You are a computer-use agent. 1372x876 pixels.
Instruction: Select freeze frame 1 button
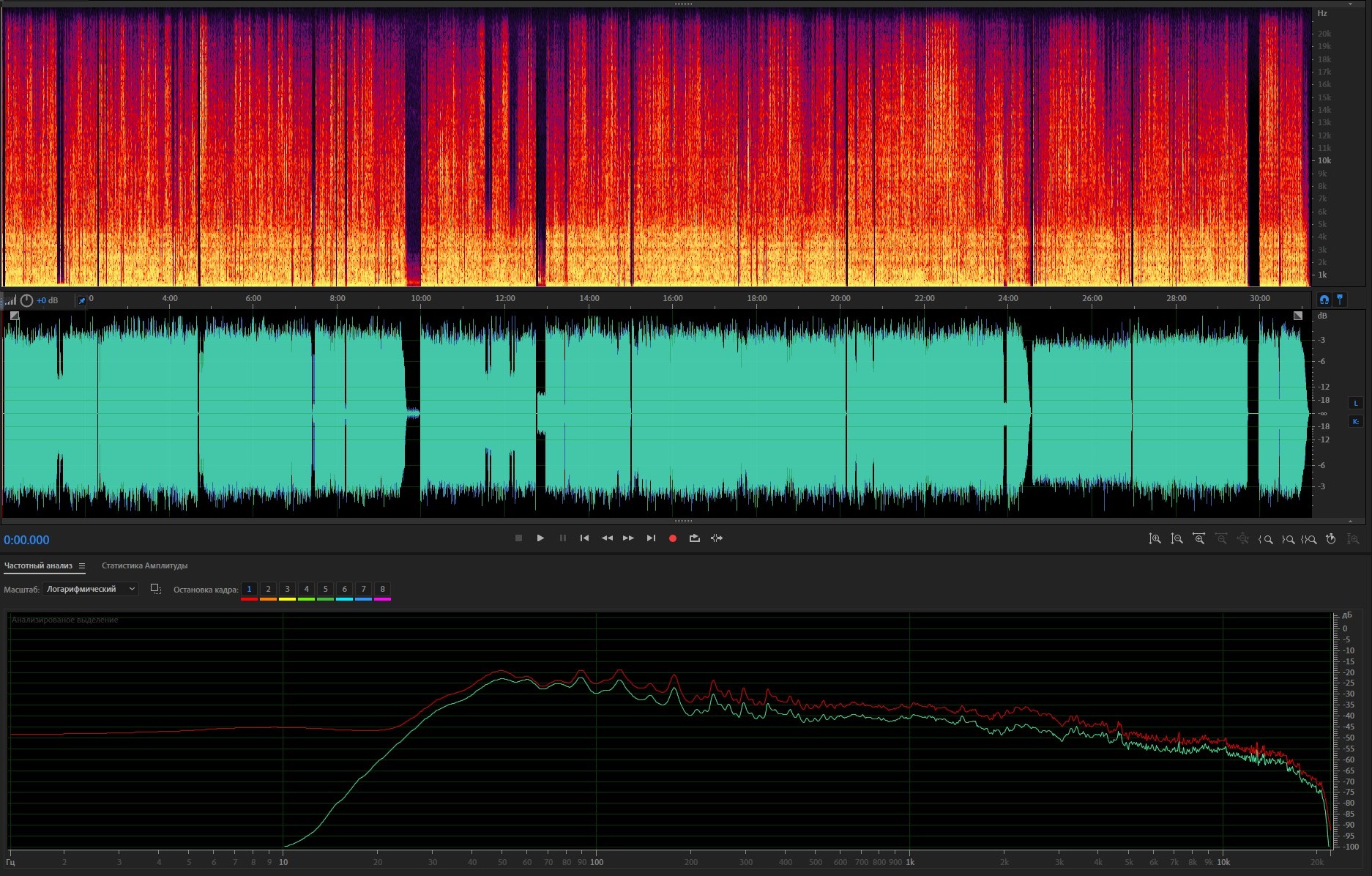pos(249,590)
